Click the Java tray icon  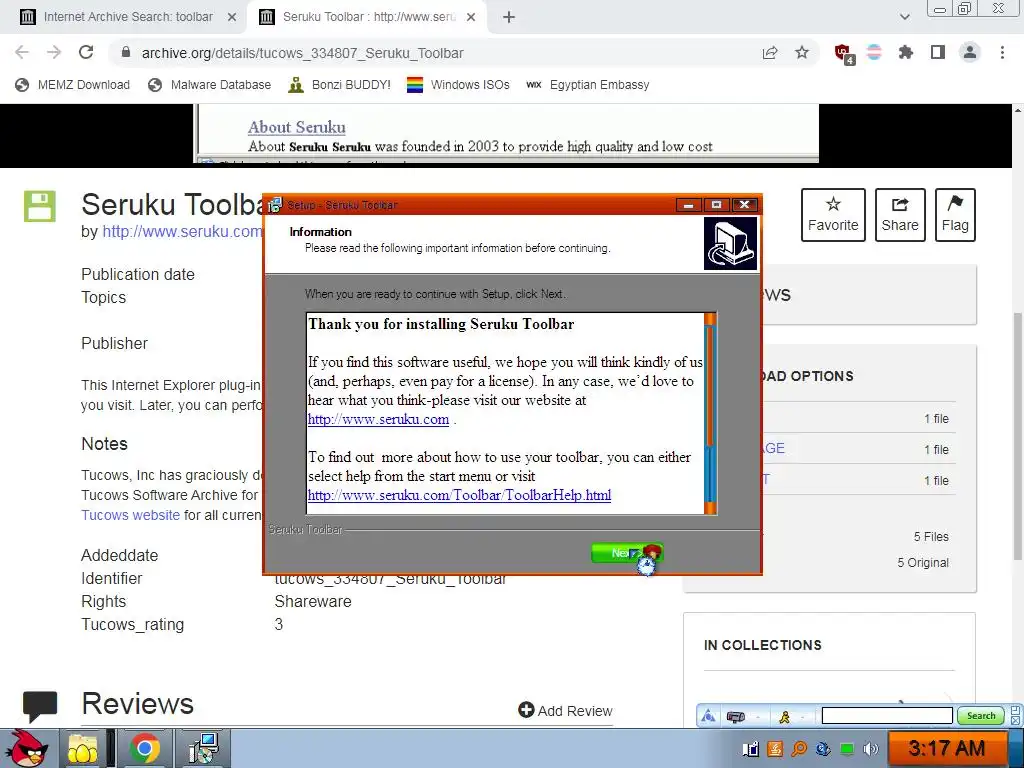[775, 749]
